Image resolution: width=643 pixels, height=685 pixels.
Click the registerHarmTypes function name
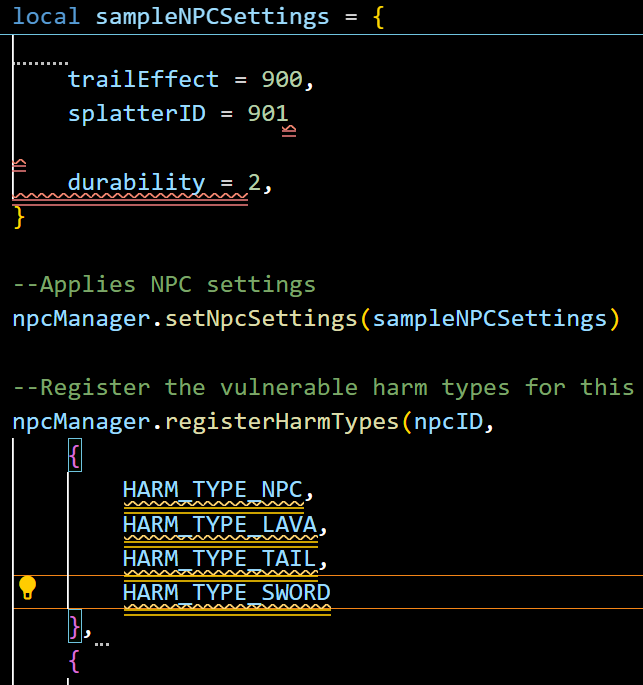coord(282,422)
